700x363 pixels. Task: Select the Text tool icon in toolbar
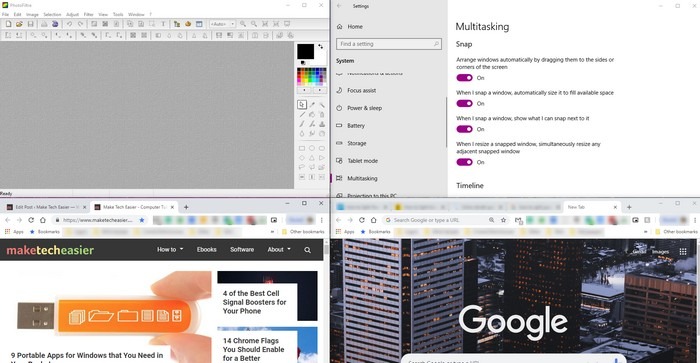[x=163, y=24]
